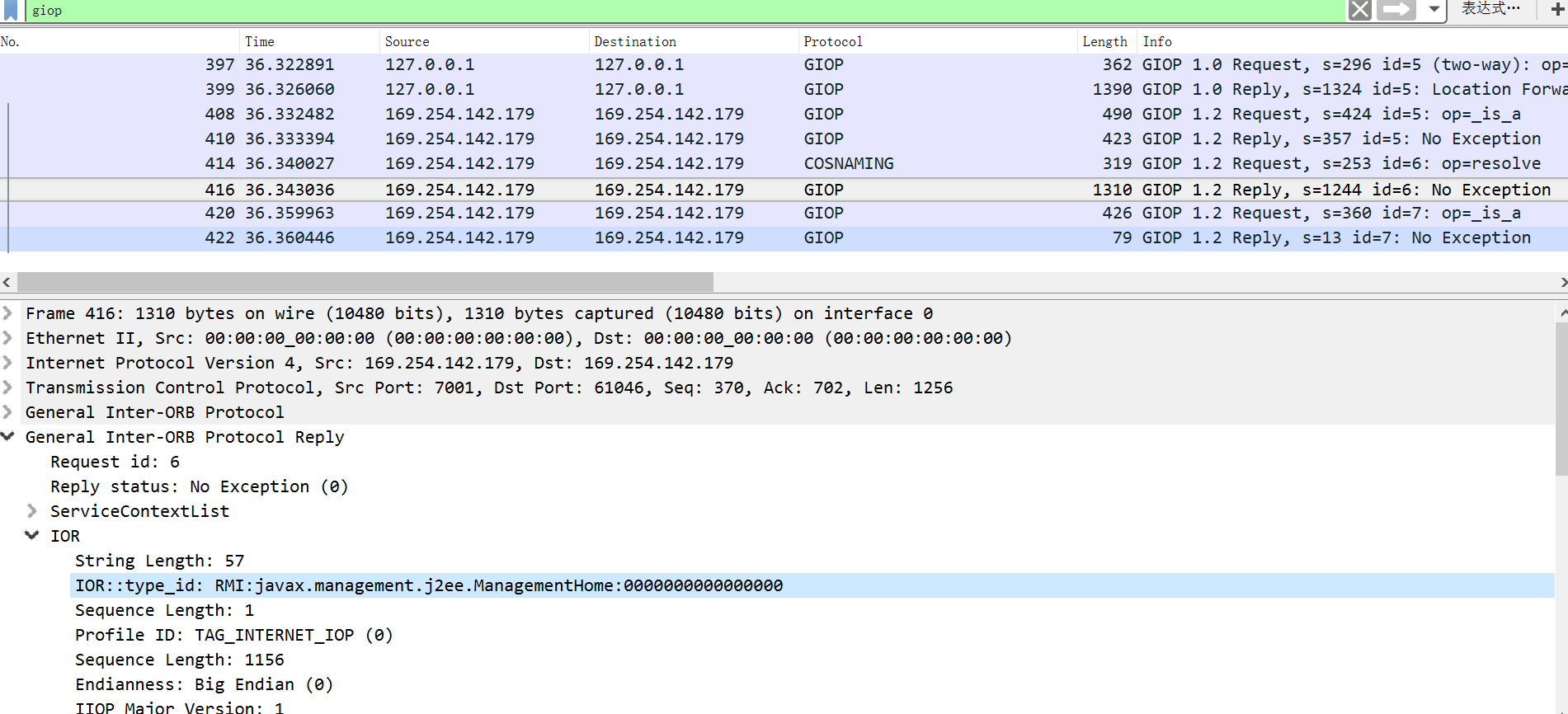The image size is (1568, 714).
Task: Select Sequence Length: 1156 field
Action: tap(180, 660)
